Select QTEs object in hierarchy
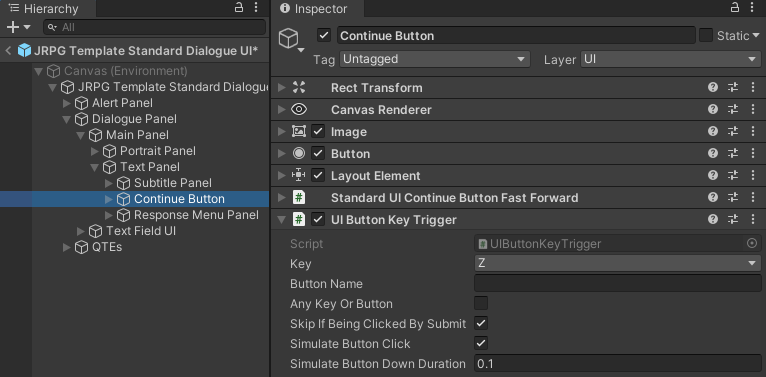The width and height of the screenshot is (766, 377). pyautogui.click(x=107, y=247)
